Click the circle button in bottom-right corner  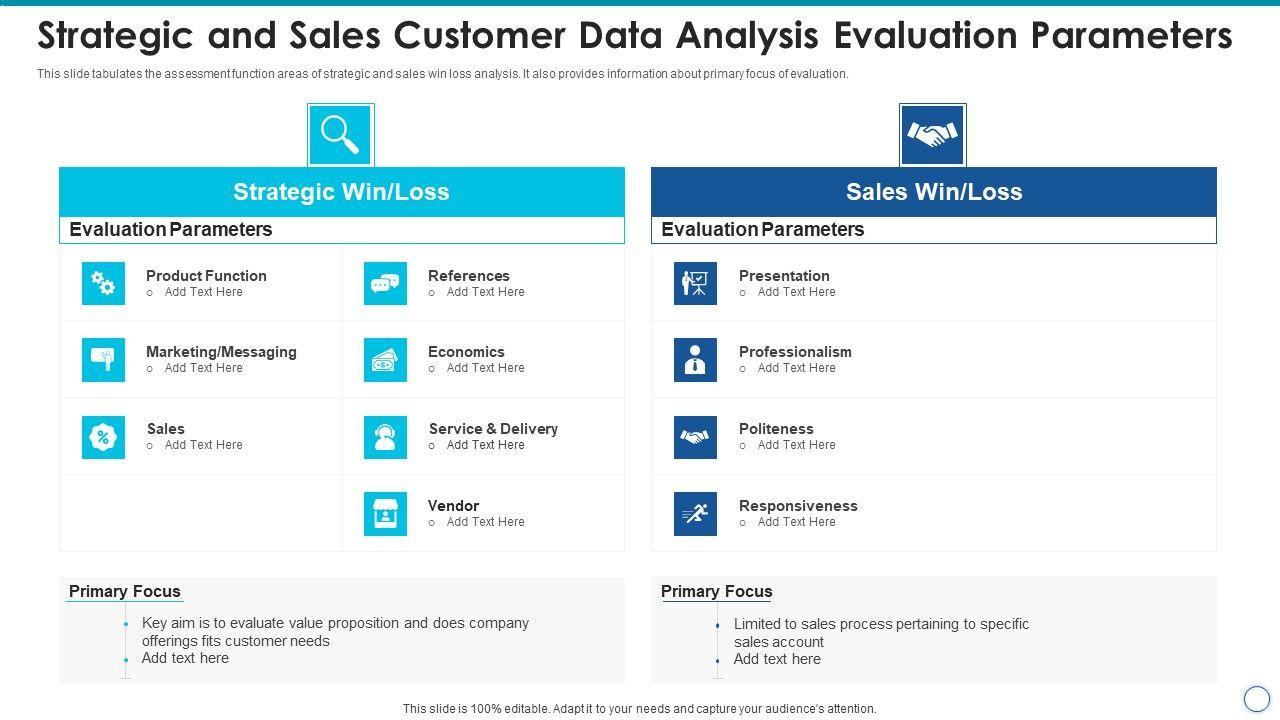(1256, 698)
